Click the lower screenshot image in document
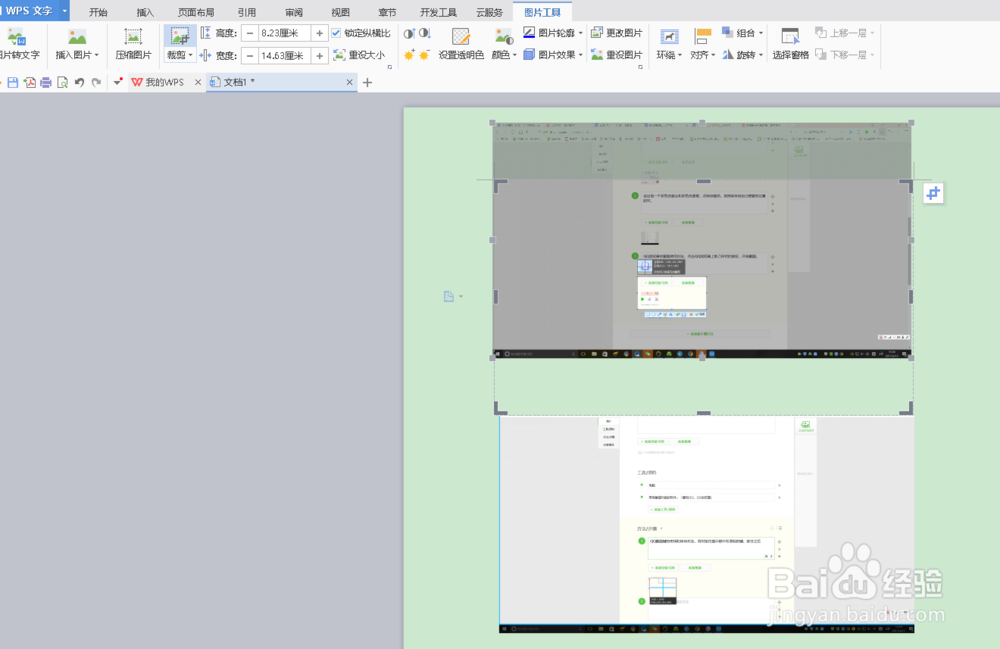The image size is (1000, 649). [x=707, y=524]
